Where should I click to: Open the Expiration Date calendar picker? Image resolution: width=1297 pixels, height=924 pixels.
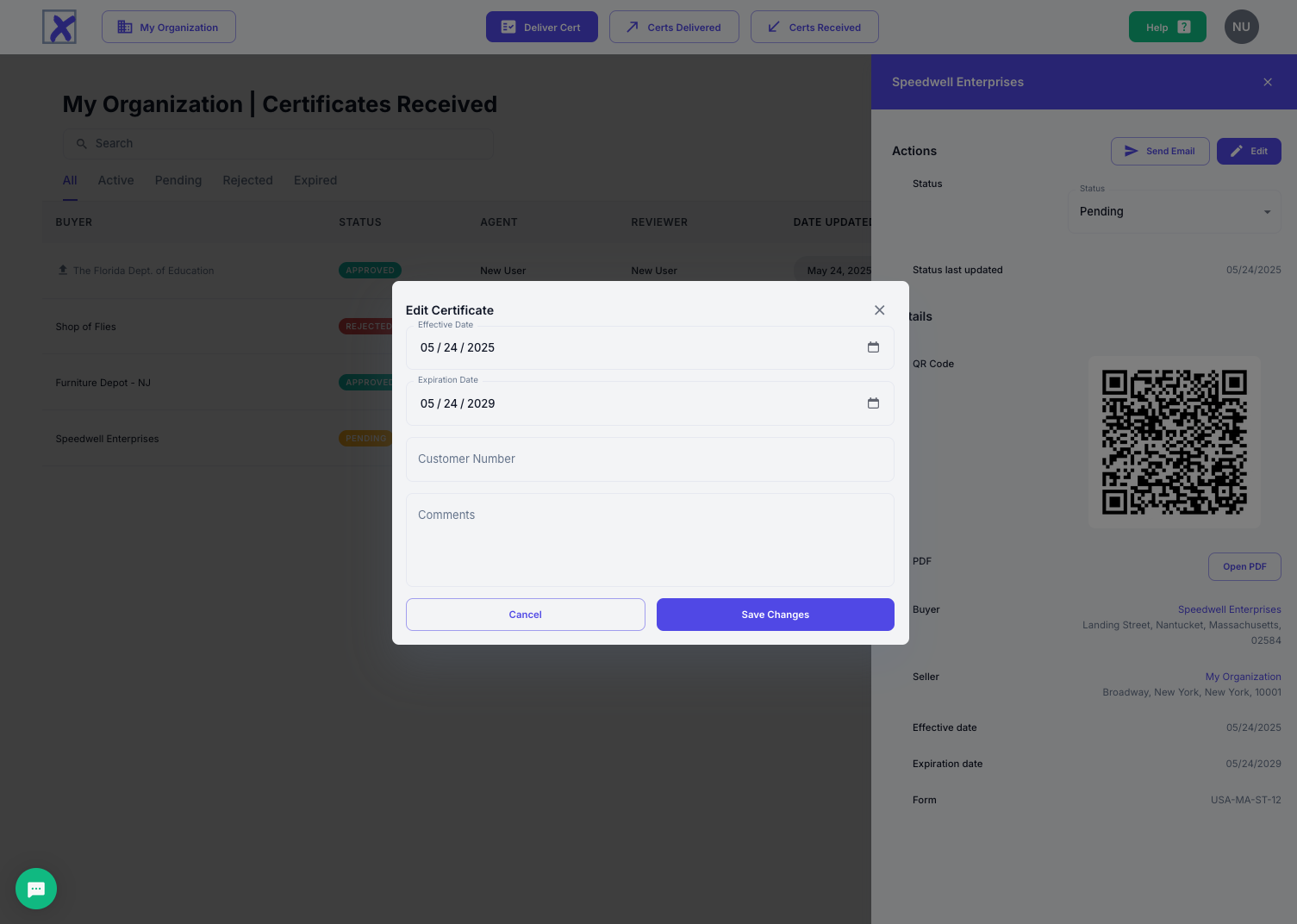point(873,403)
